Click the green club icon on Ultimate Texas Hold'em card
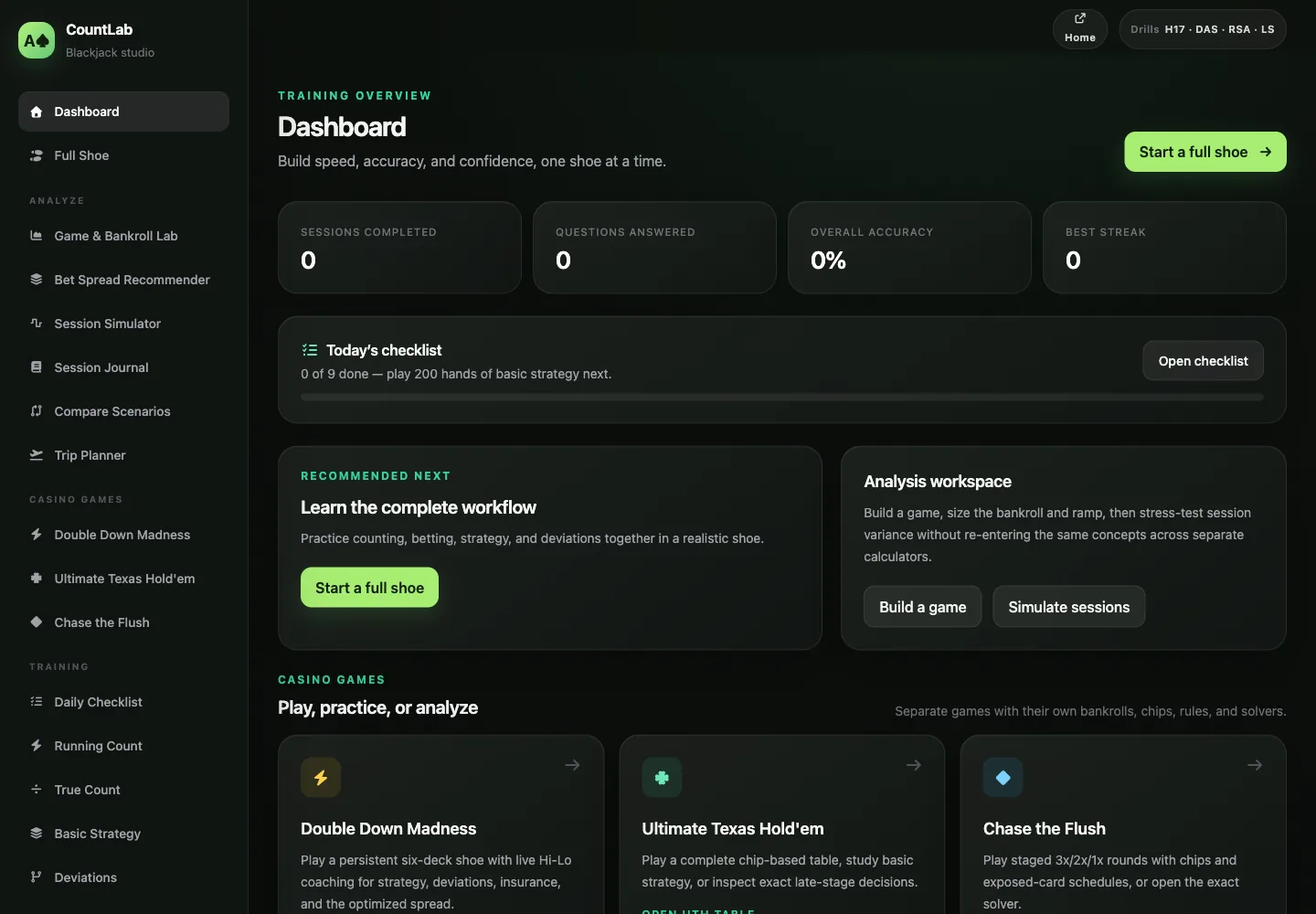The width and height of the screenshot is (1316, 914). [x=662, y=778]
